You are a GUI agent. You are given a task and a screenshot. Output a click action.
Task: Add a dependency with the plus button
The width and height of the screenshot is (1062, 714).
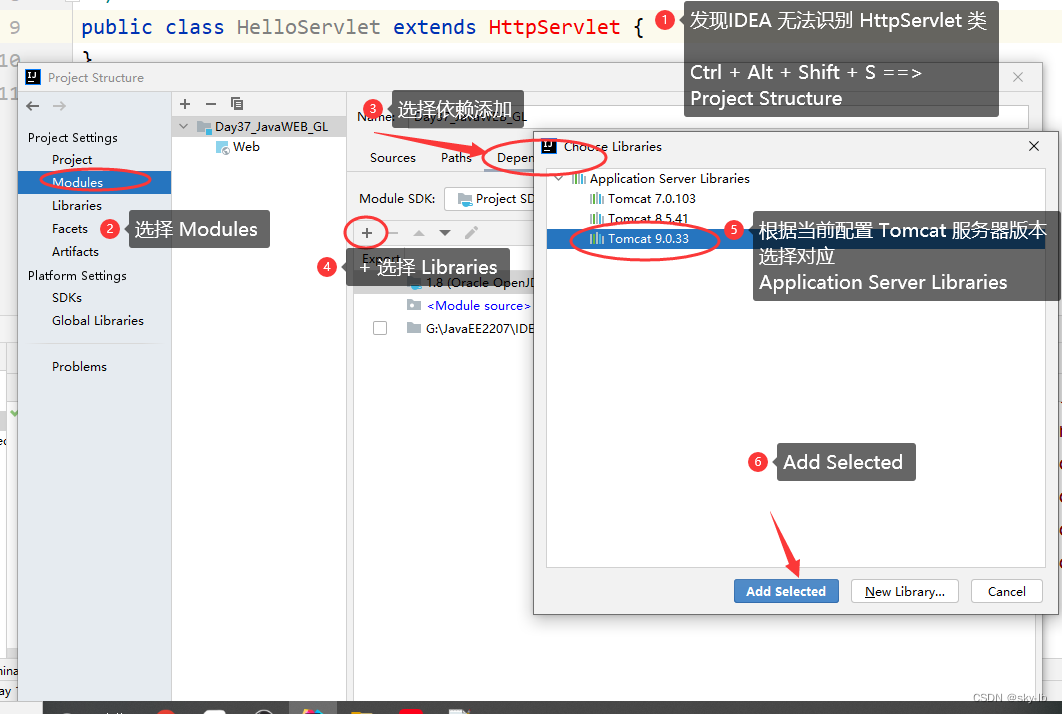click(x=366, y=233)
